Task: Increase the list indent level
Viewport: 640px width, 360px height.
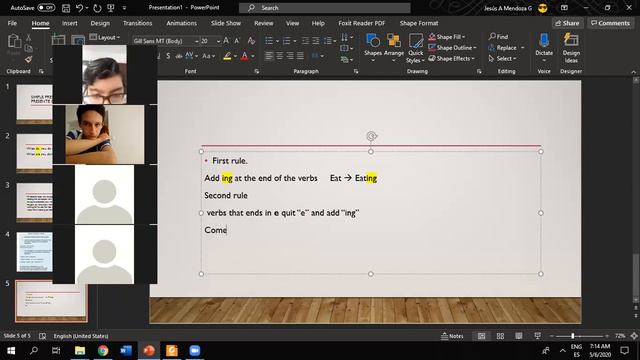Action: tap(316, 41)
